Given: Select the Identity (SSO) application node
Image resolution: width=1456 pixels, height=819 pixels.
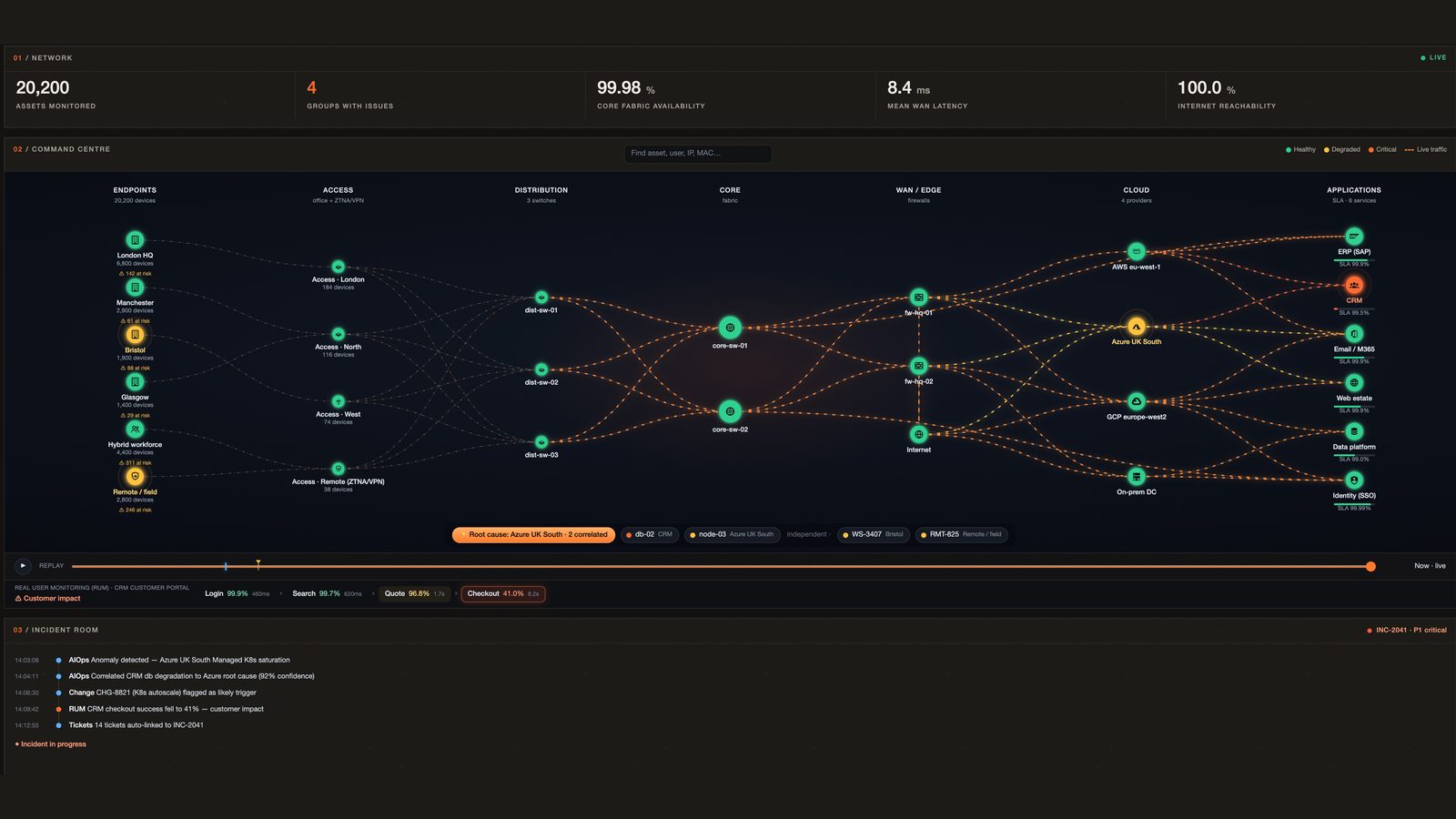Looking at the screenshot, I should click(1354, 480).
